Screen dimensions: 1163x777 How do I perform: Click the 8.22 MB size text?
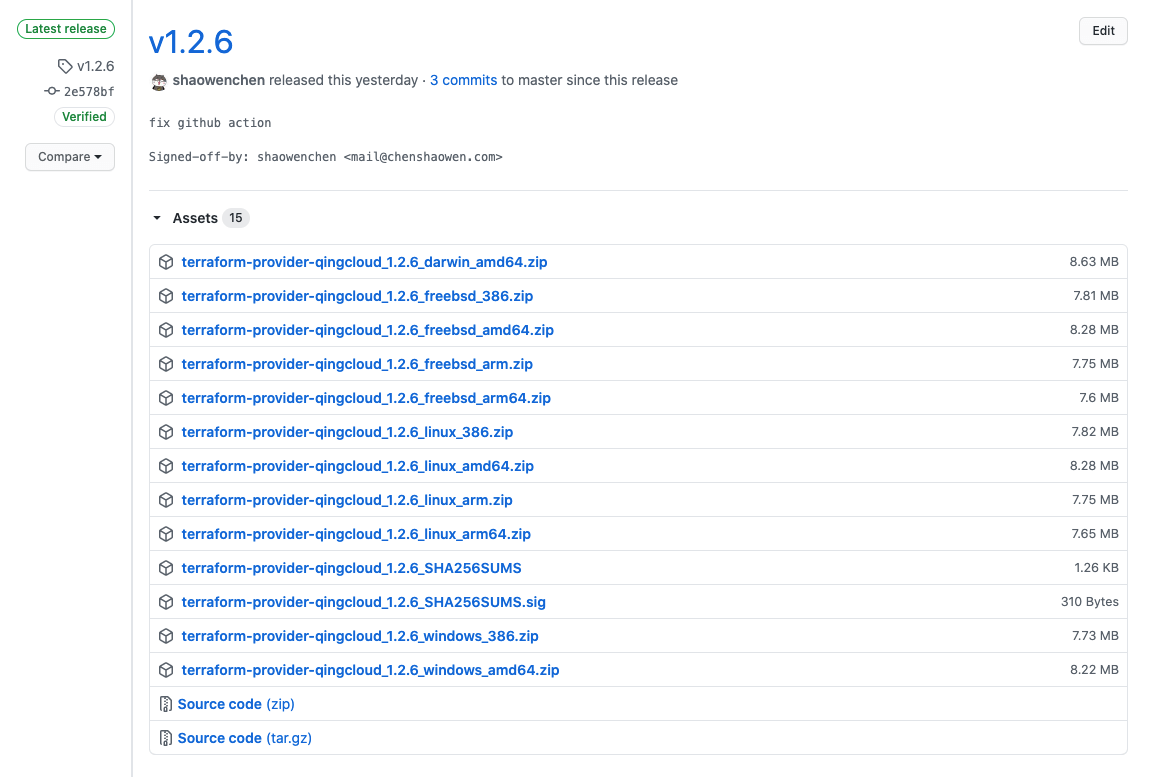[x=1093, y=670]
